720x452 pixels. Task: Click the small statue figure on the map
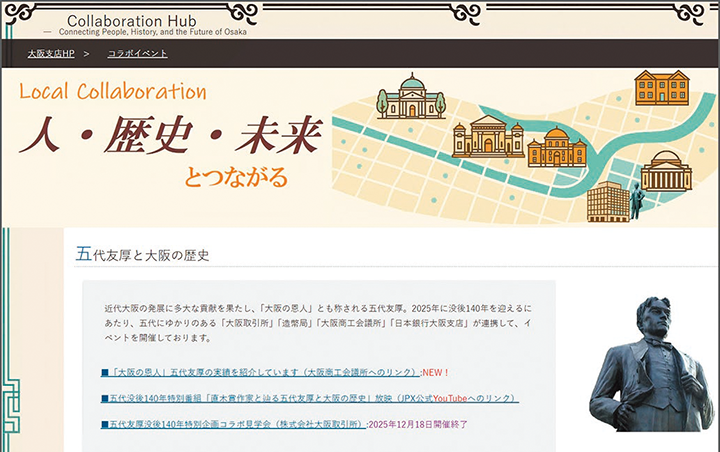636,201
